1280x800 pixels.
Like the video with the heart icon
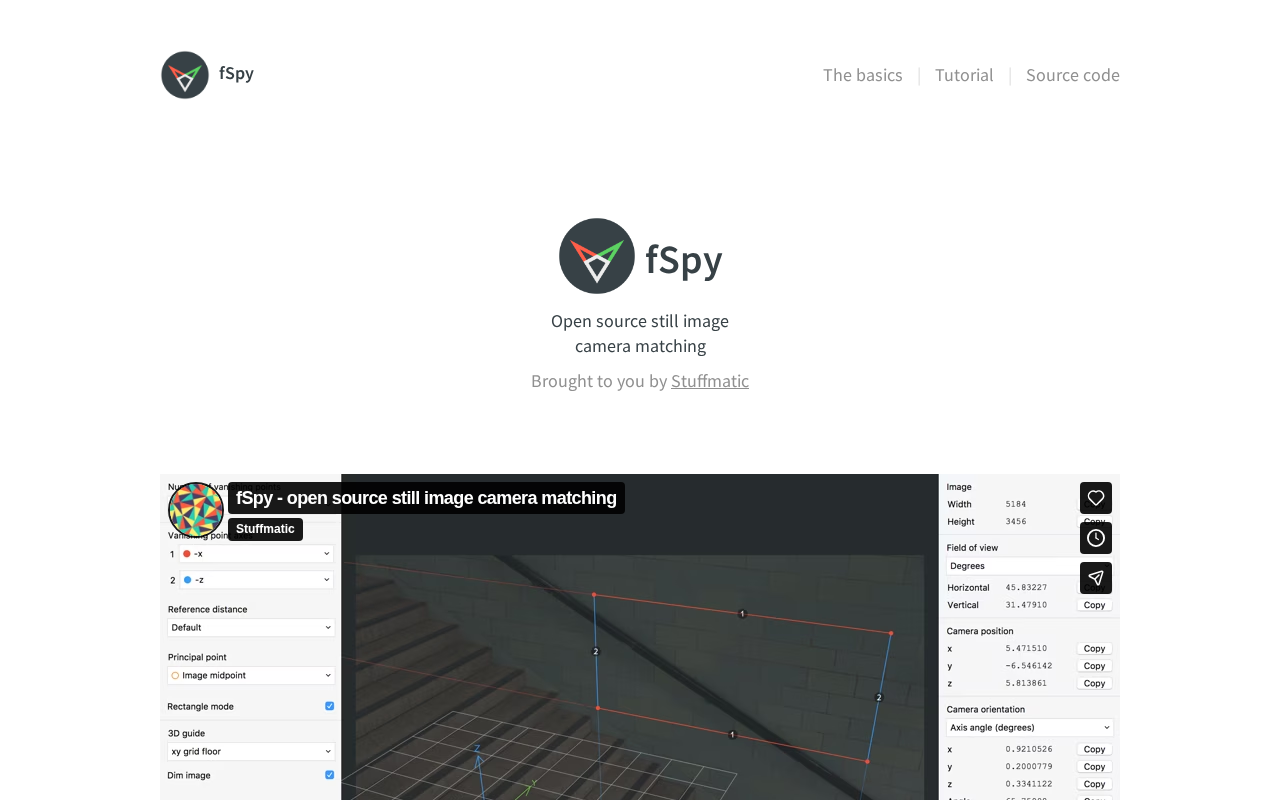pos(1096,498)
